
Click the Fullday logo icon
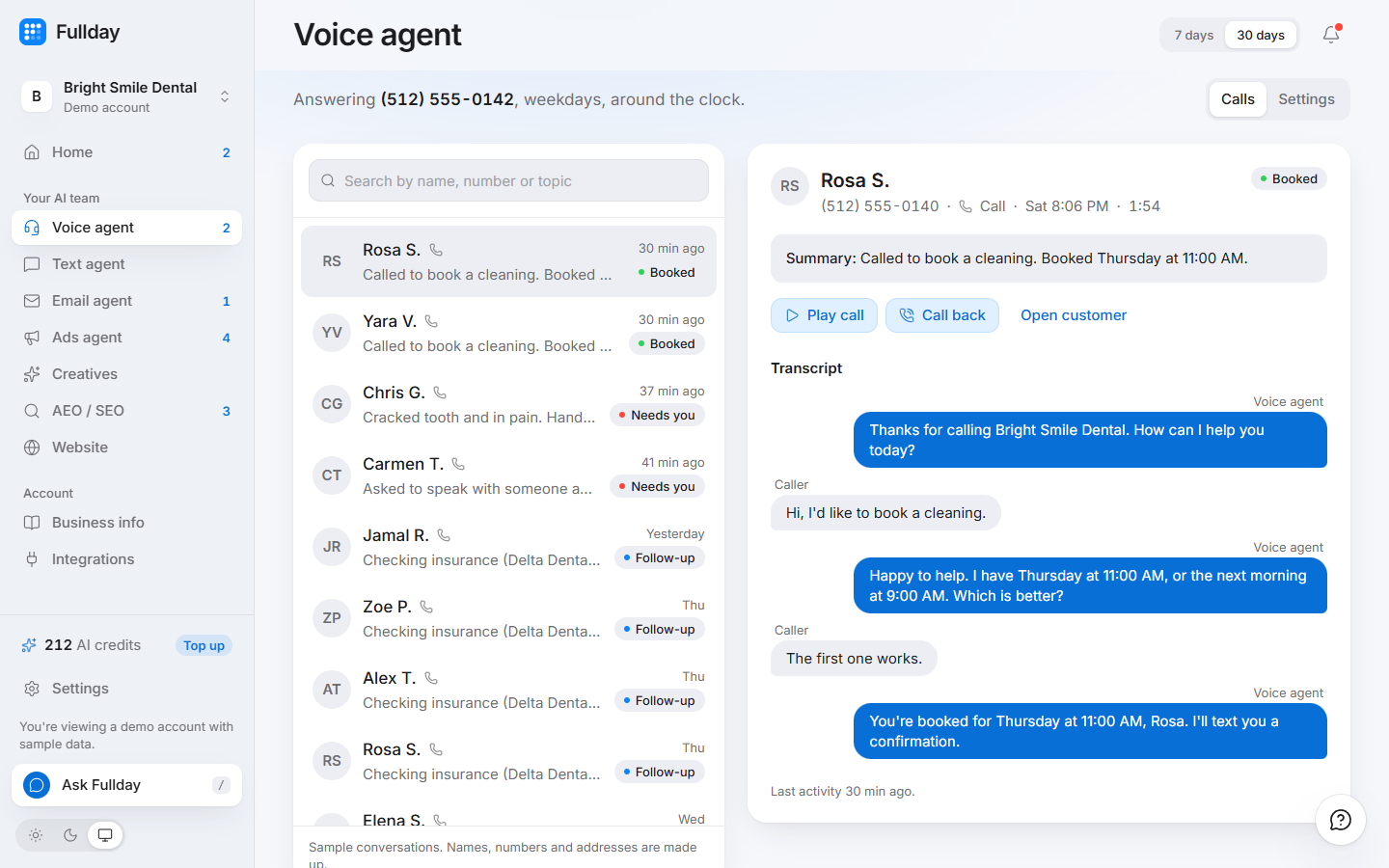point(33,32)
